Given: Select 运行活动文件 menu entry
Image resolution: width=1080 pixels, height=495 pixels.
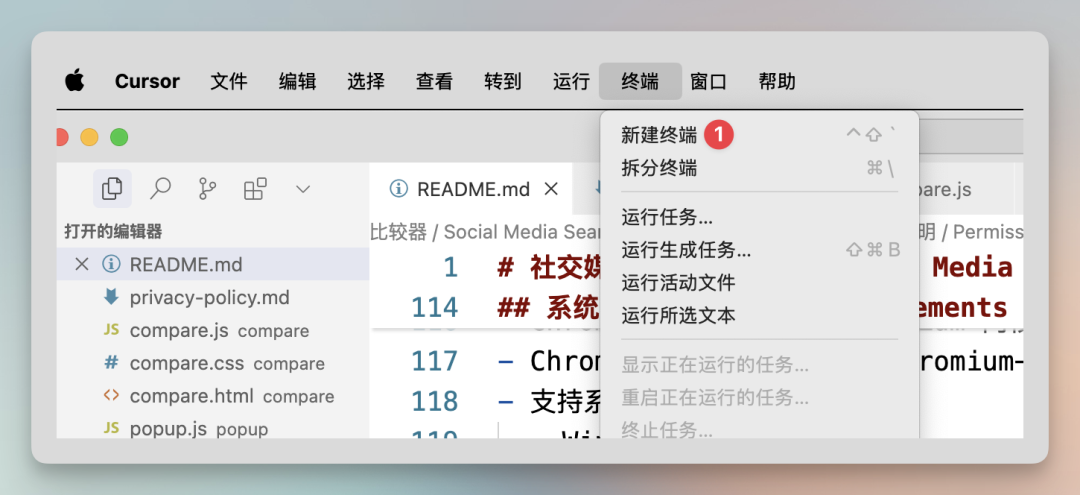Looking at the screenshot, I should (760, 282).
